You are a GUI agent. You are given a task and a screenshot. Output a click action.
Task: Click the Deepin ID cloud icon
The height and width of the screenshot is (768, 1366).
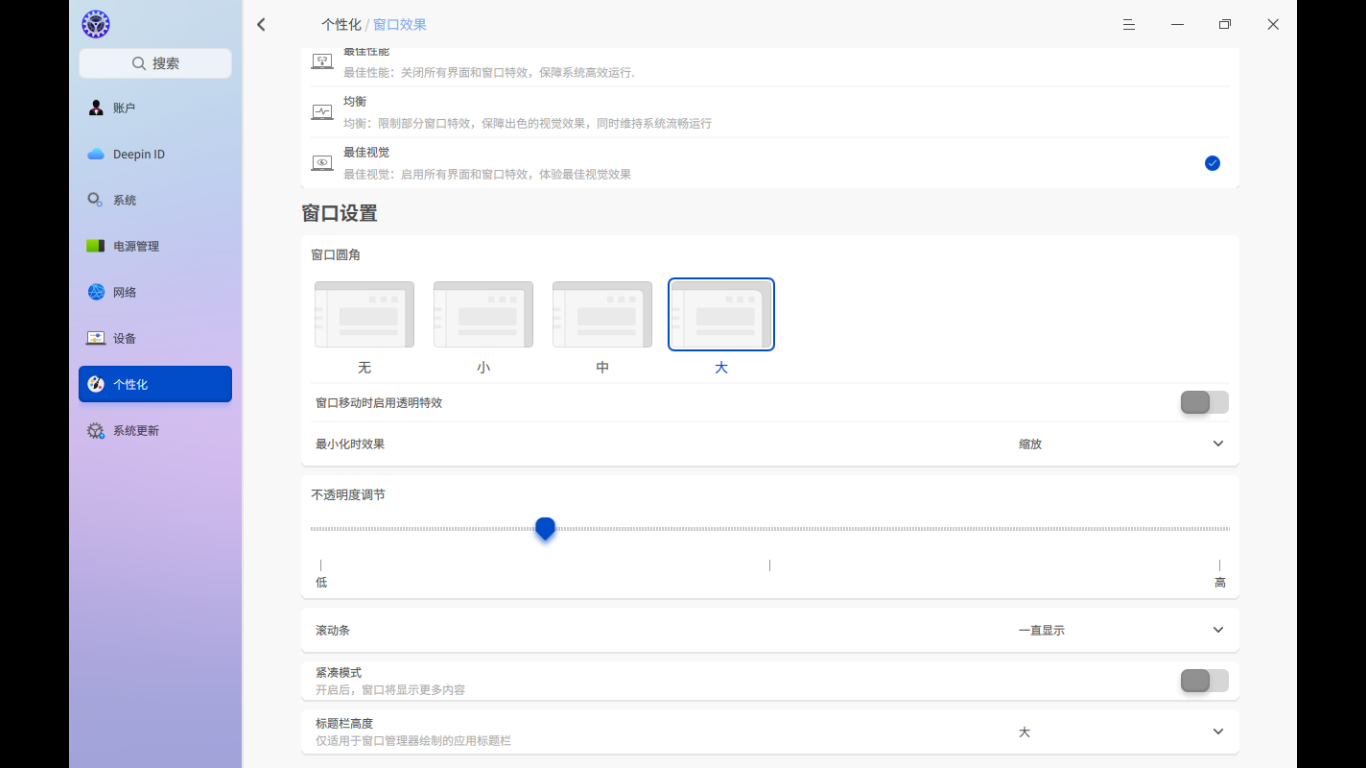pos(96,154)
